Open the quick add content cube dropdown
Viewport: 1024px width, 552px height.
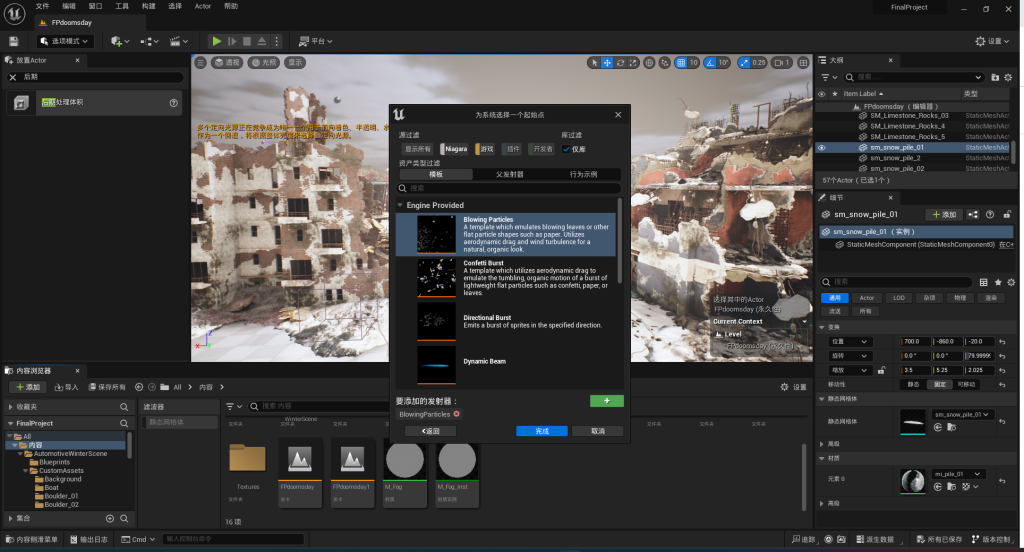[x=120, y=41]
